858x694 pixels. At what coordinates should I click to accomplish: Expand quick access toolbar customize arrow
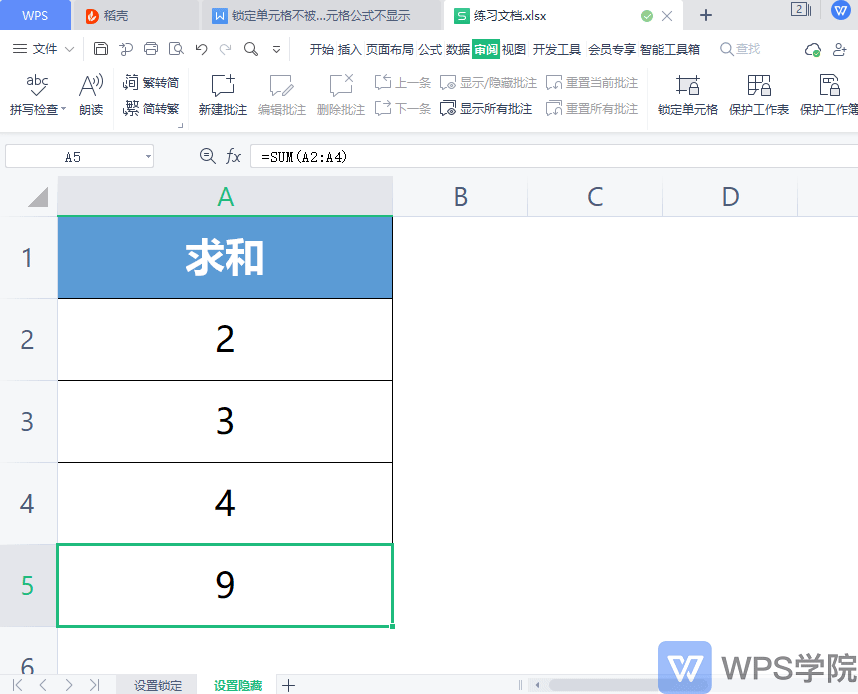pos(276,50)
